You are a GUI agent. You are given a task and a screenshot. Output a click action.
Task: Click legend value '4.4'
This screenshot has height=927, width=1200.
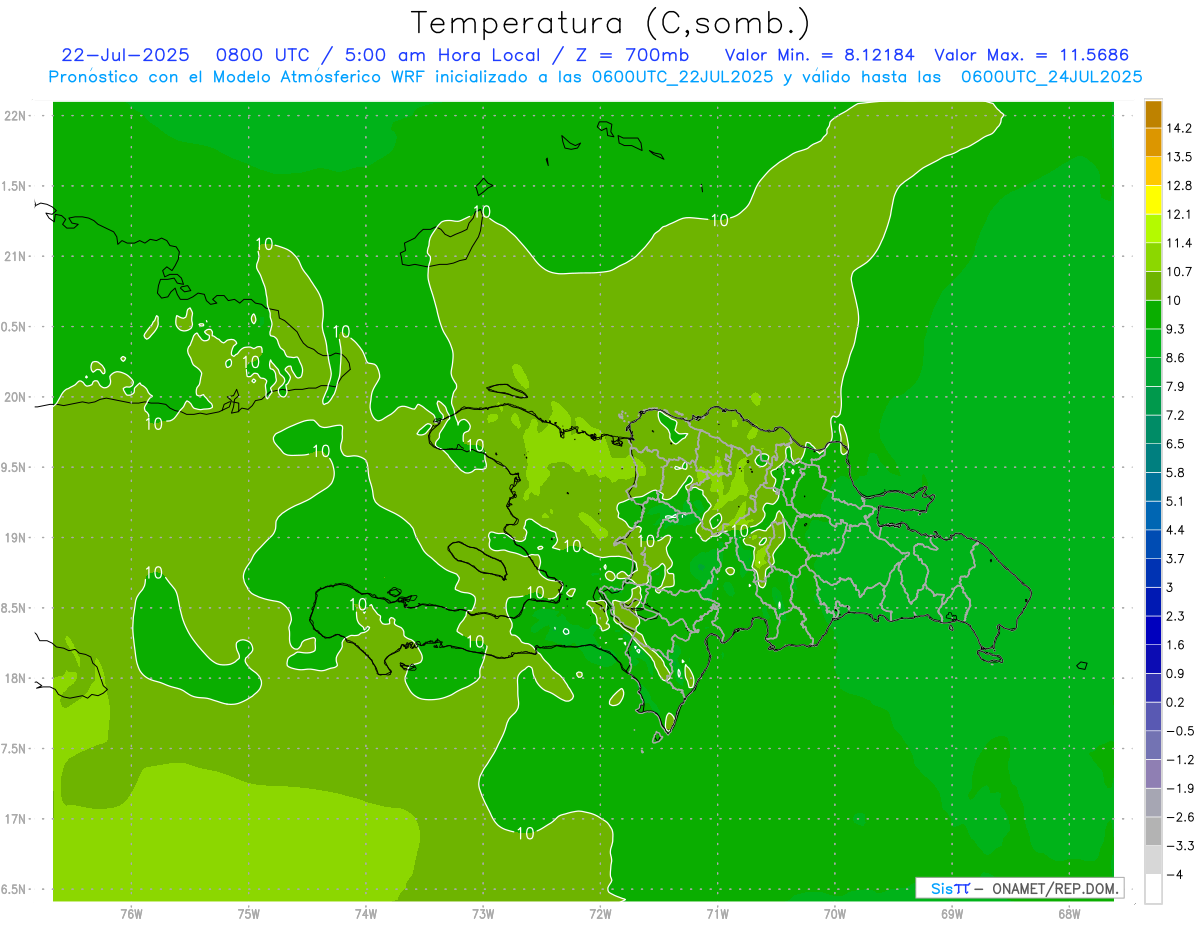click(1176, 530)
